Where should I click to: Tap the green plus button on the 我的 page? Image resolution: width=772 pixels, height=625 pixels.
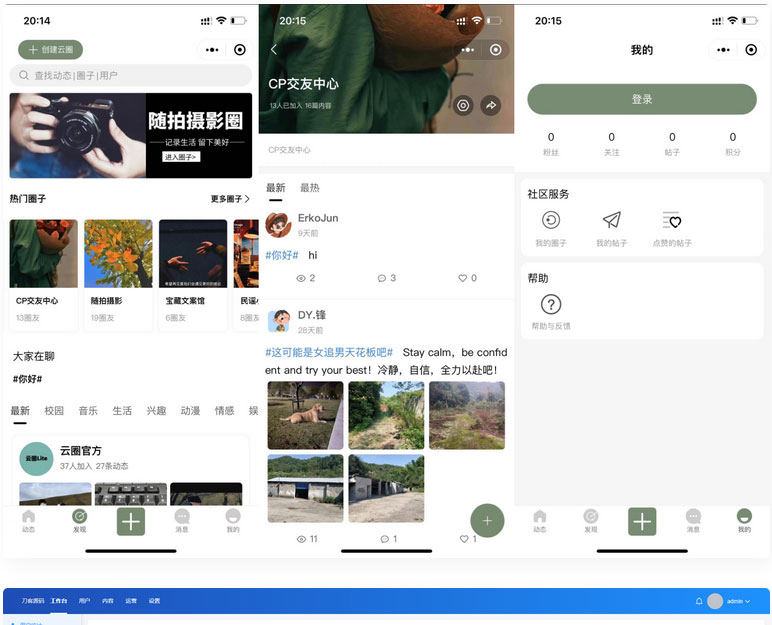click(642, 521)
